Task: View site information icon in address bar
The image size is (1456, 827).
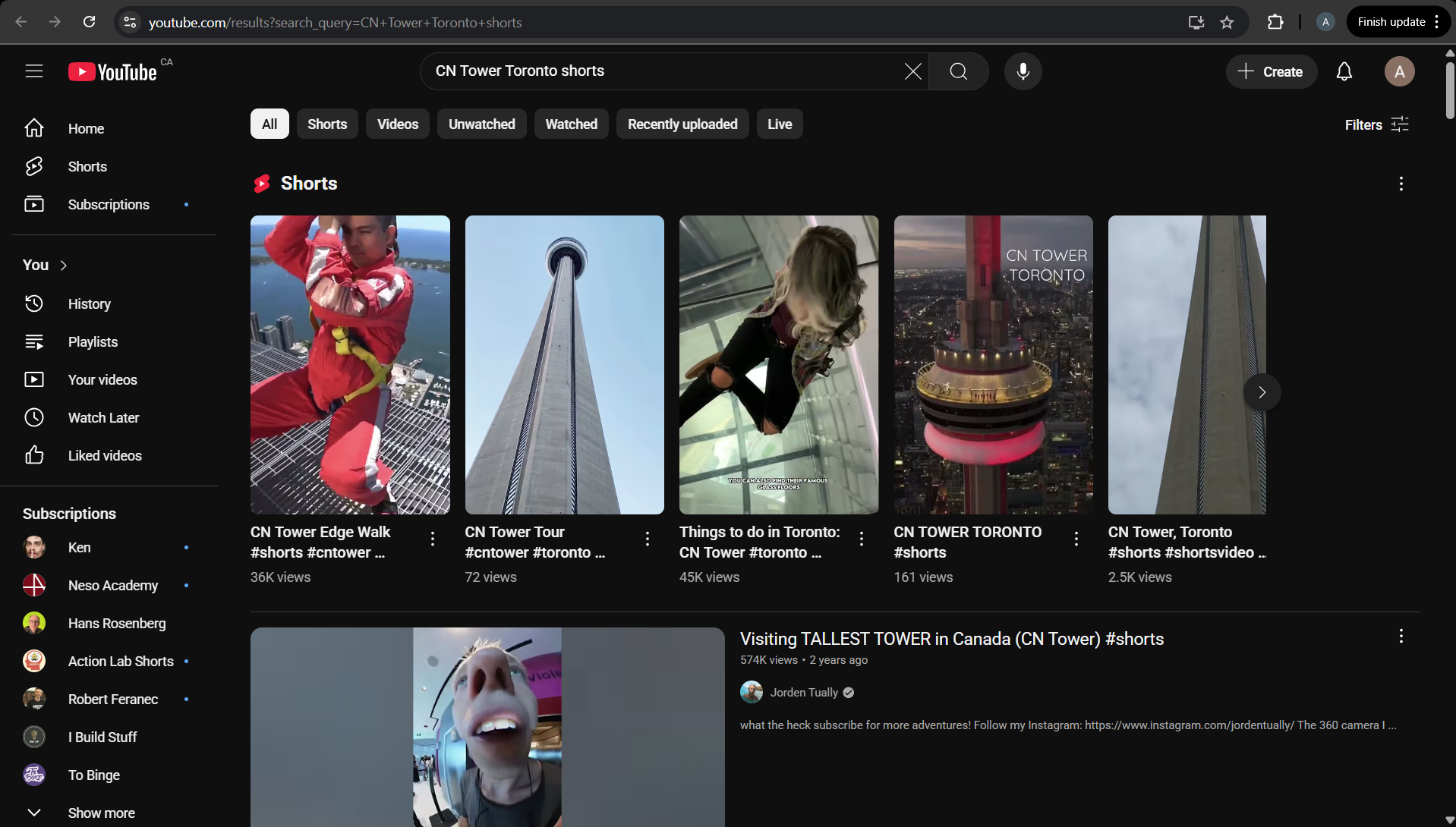Action: click(x=130, y=22)
